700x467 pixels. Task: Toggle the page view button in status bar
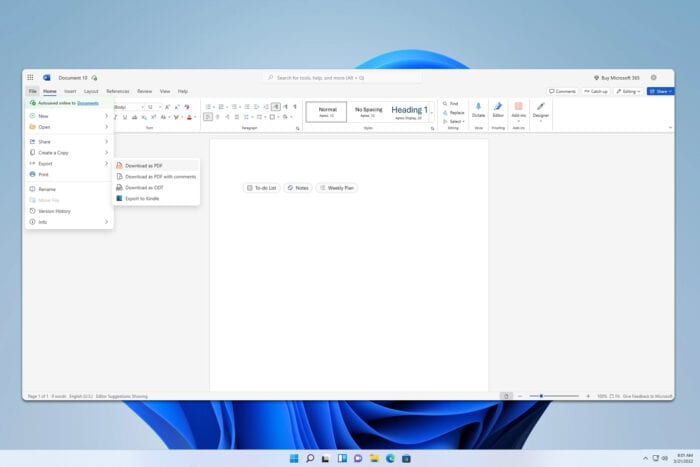click(506, 396)
